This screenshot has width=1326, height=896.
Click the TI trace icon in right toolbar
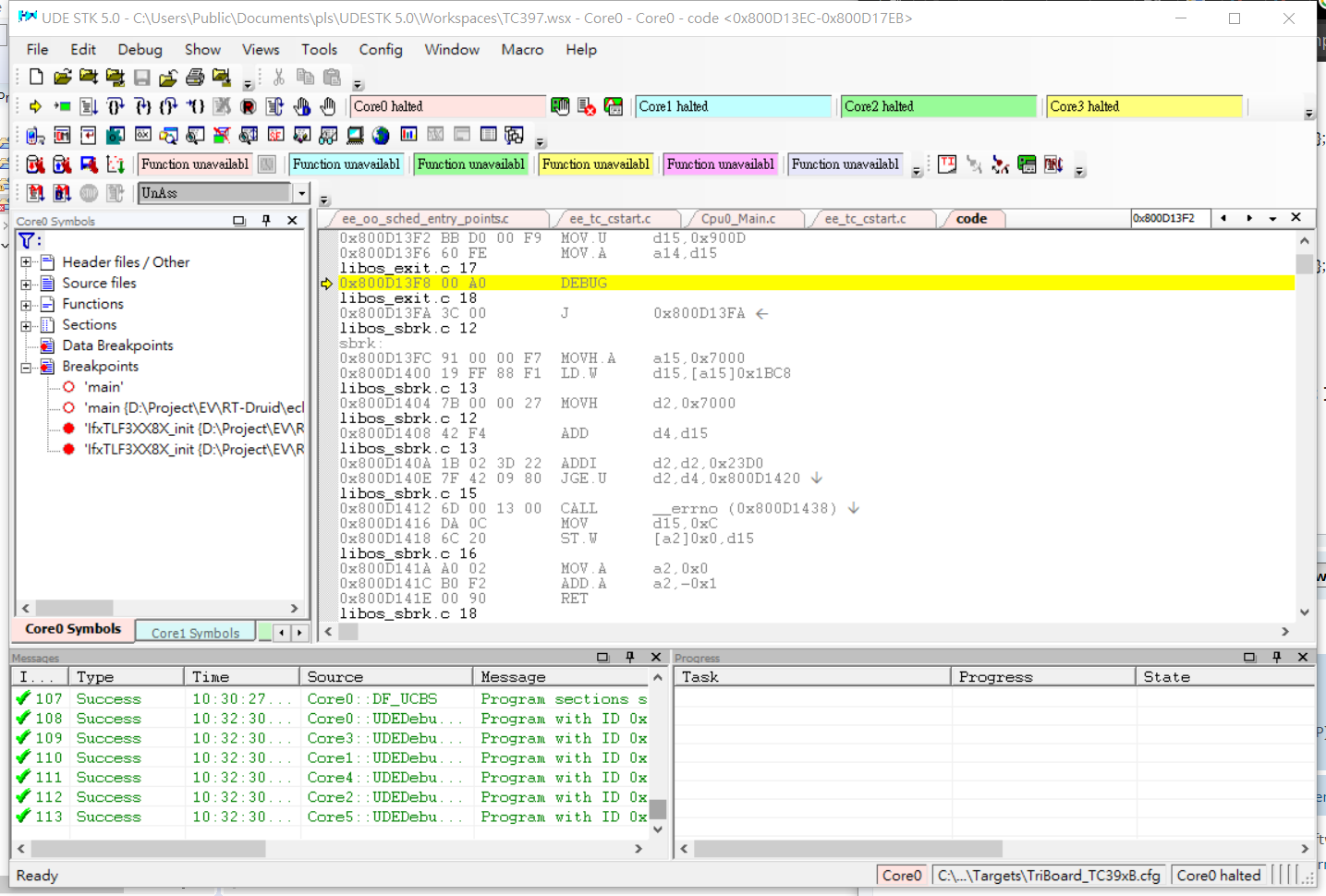coord(947,164)
